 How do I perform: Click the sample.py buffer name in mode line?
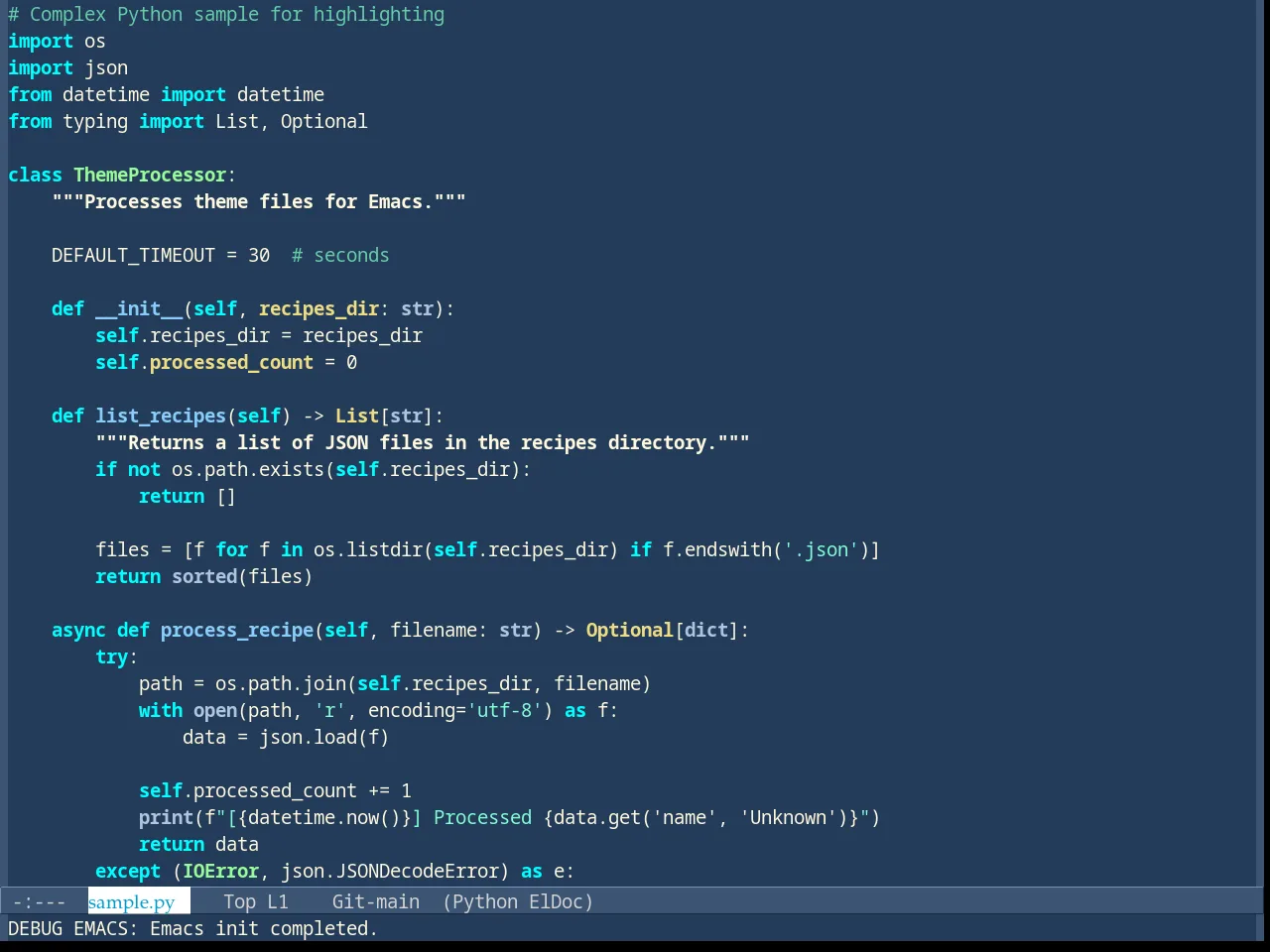click(131, 901)
